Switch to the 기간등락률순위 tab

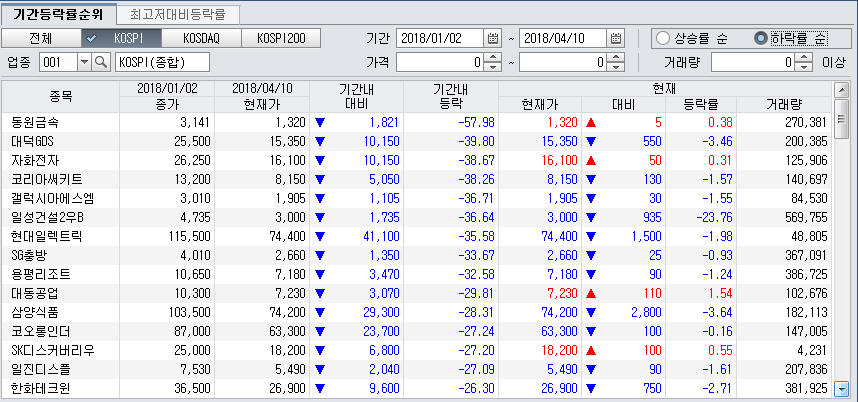point(55,14)
